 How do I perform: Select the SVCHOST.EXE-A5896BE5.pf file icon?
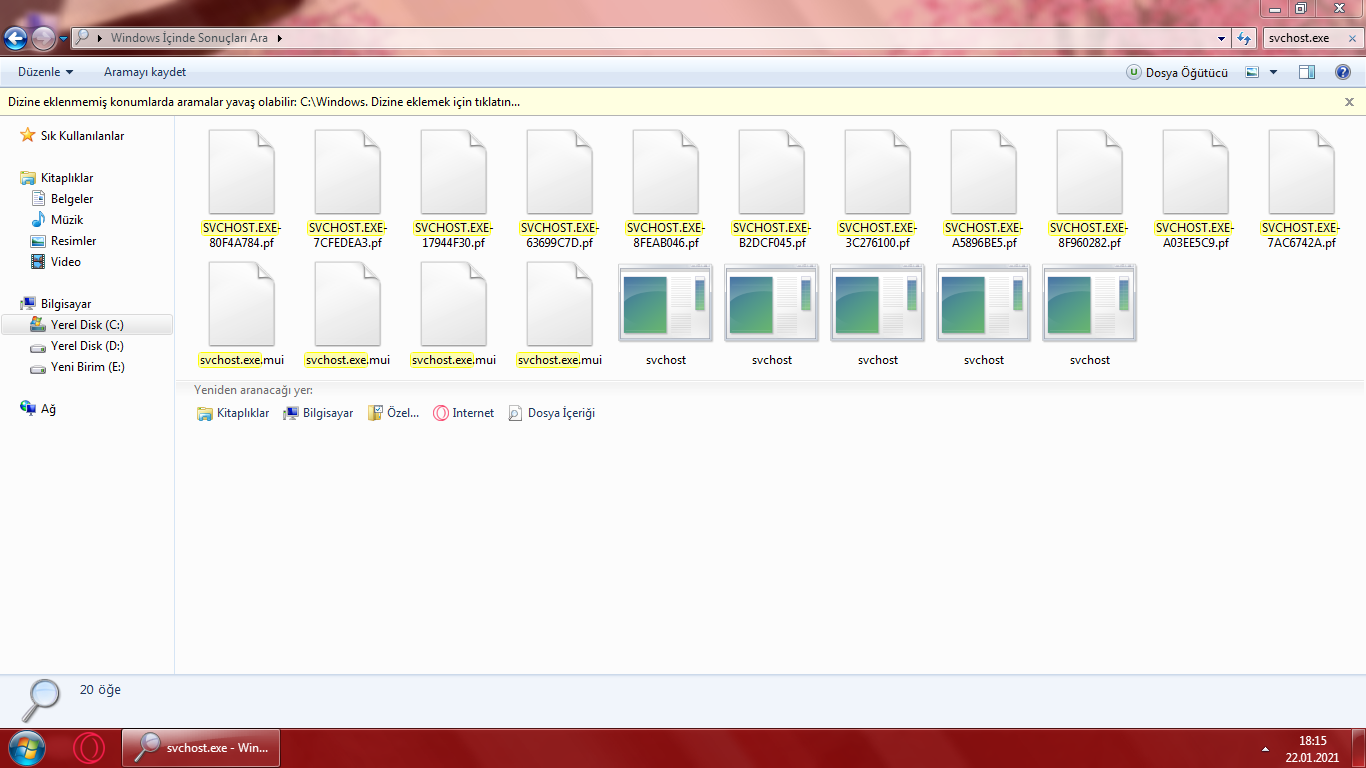tap(983, 171)
